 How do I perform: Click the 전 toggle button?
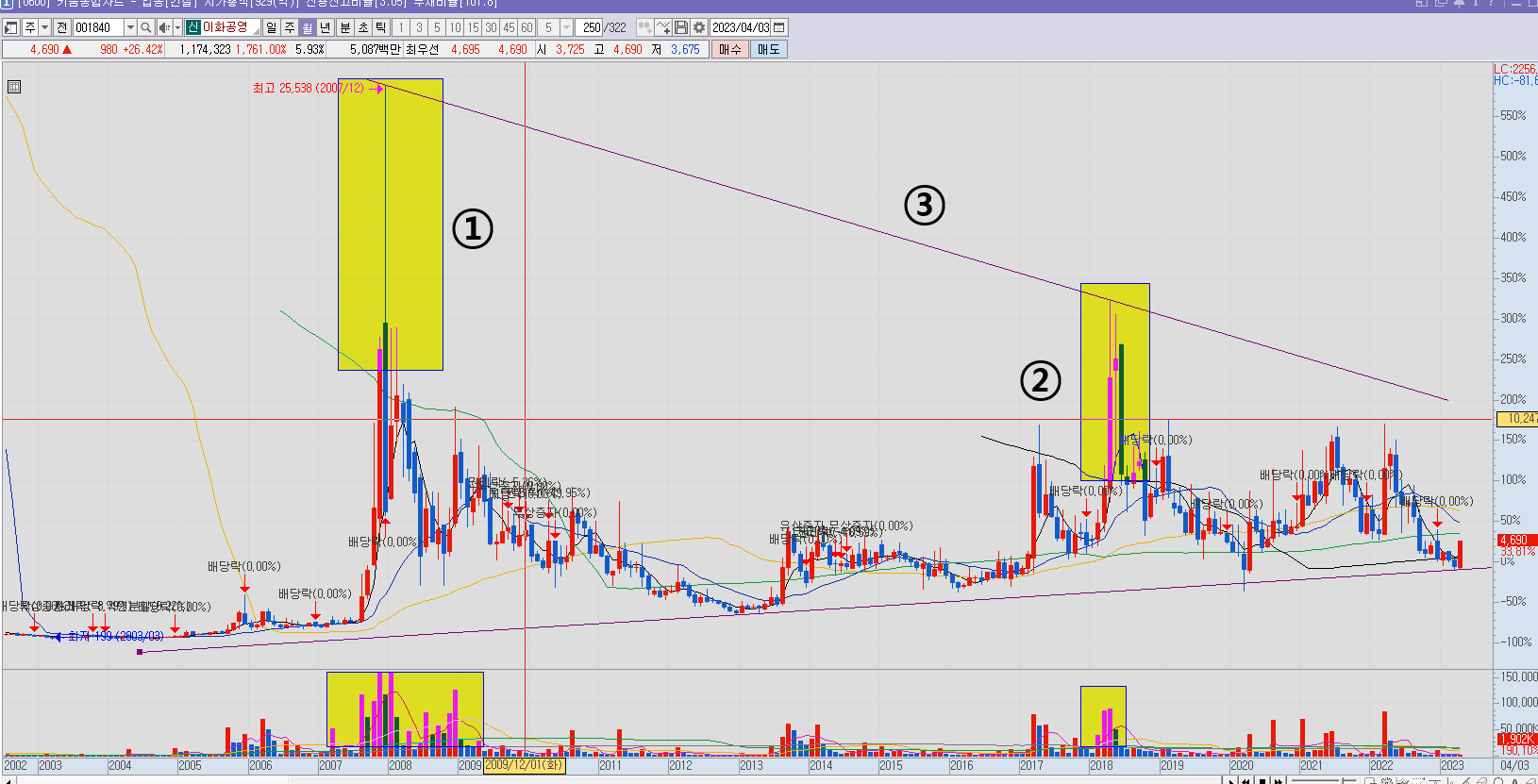click(62, 27)
